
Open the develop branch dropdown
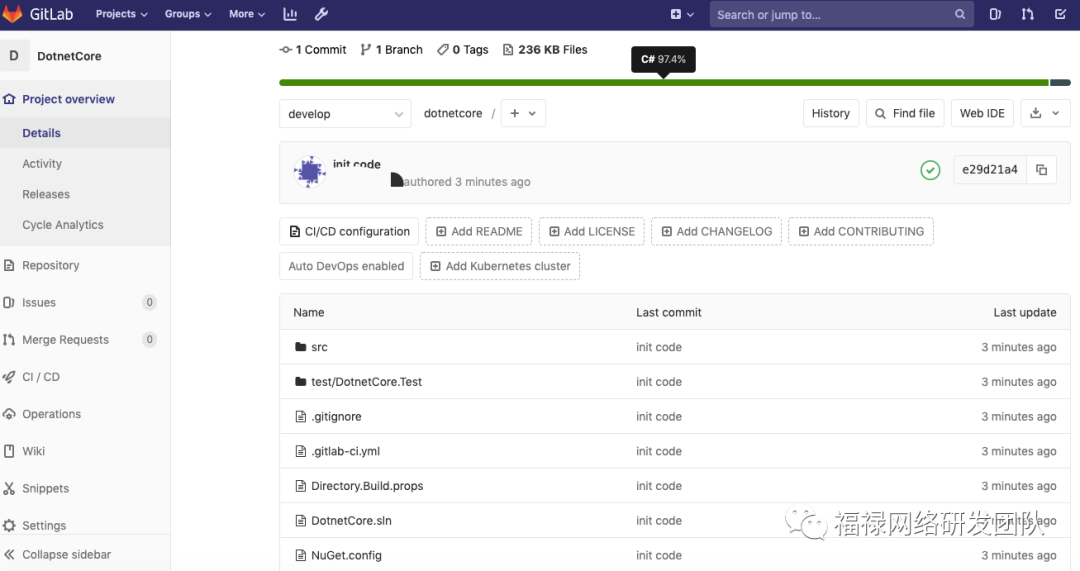(345, 114)
